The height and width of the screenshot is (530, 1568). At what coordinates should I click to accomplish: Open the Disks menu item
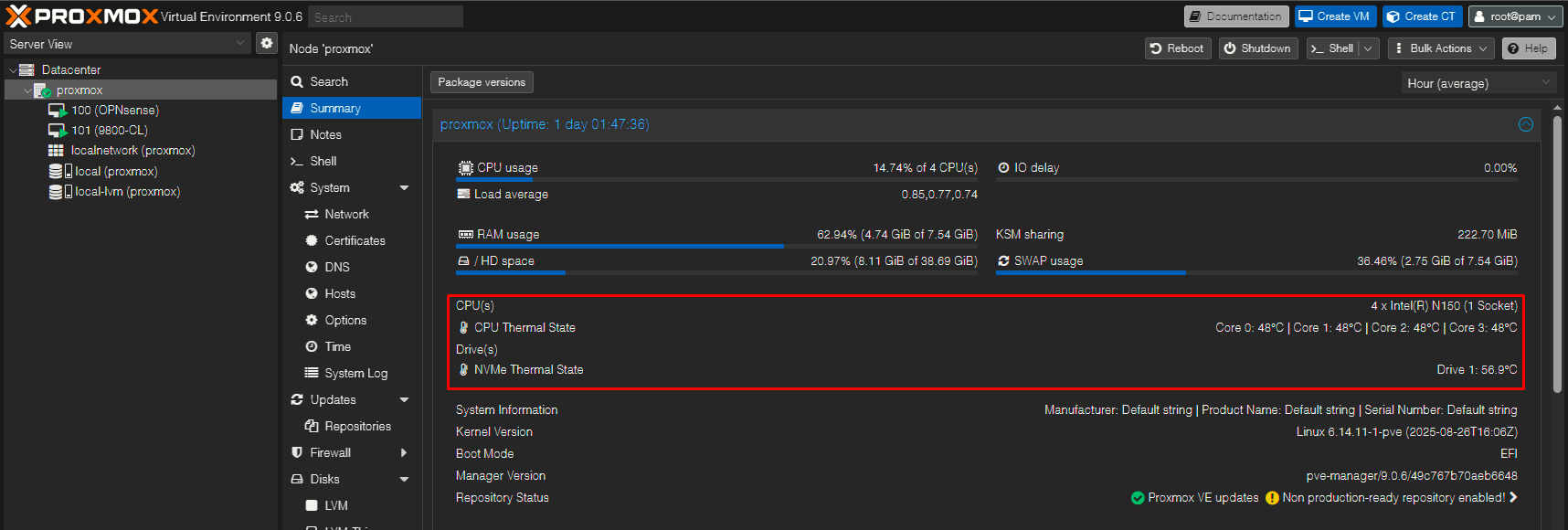coord(324,479)
